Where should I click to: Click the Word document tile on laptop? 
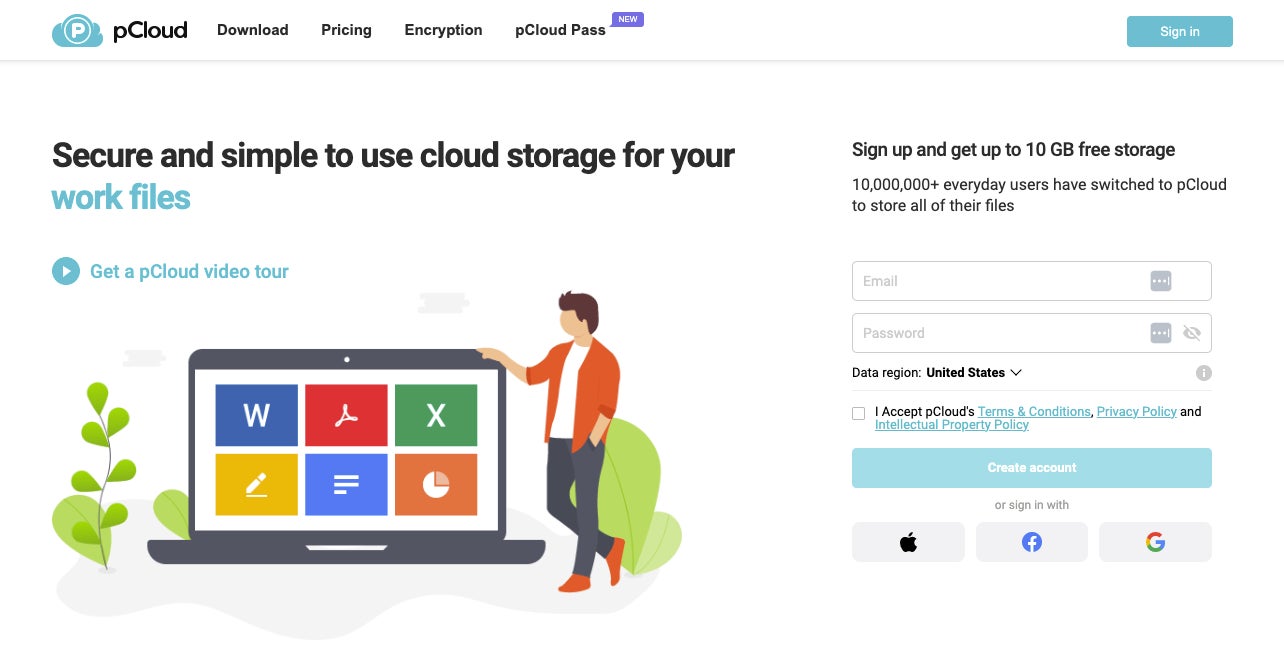[257, 415]
